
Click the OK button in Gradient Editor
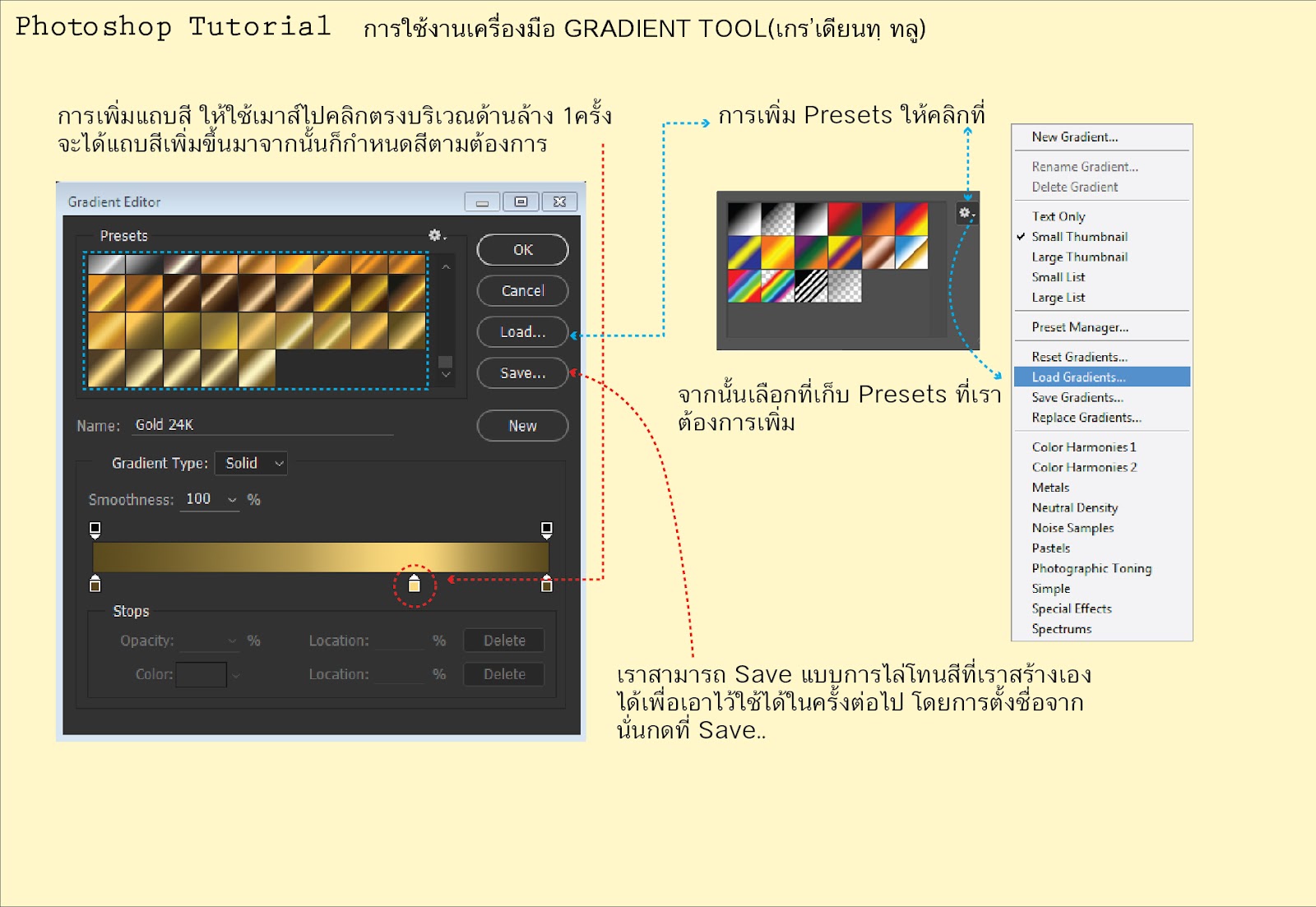pos(521,249)
